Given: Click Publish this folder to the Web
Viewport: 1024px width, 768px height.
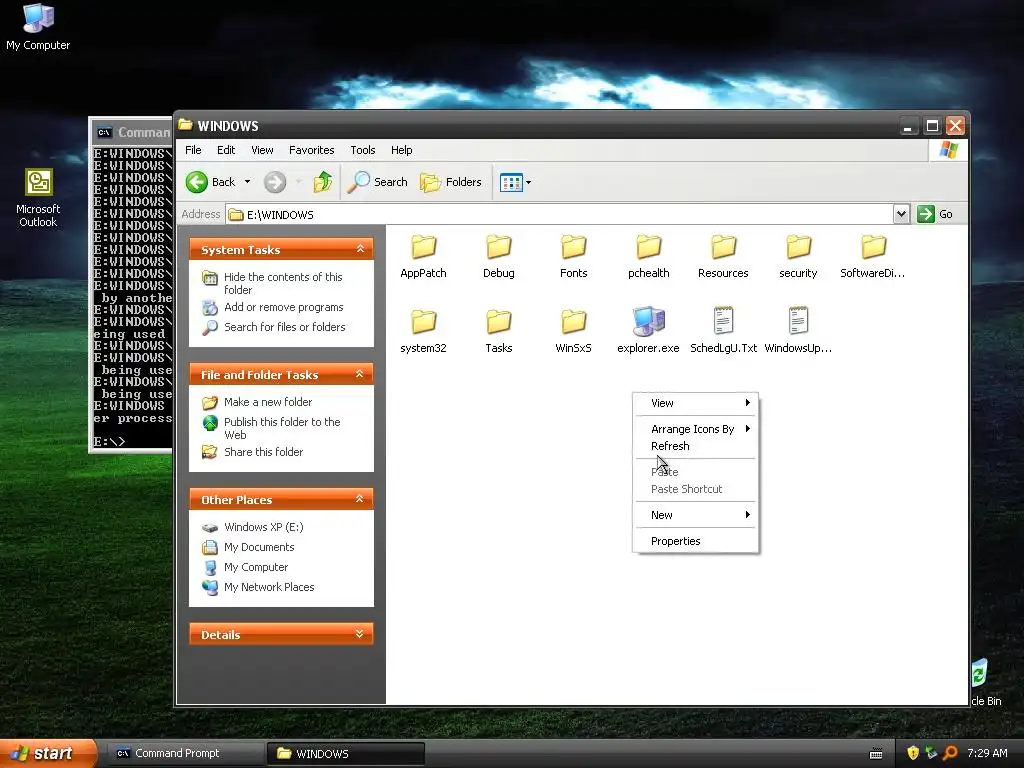Looking at the screenshot, I should (282, 428).
